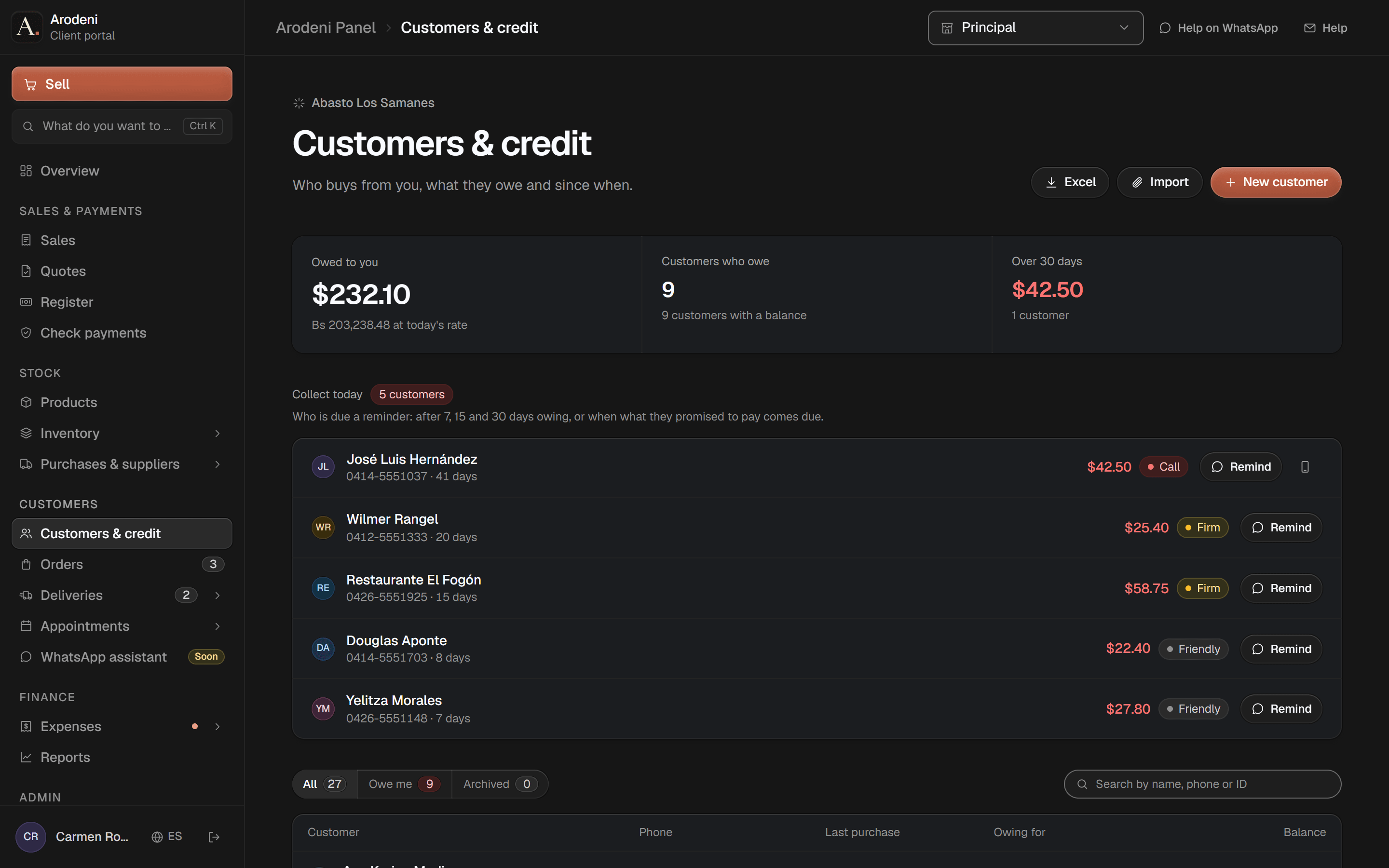The height and width of the screenshot is (868, 1389).
Task: Select the All 27 tab
Action: point(325,784)
